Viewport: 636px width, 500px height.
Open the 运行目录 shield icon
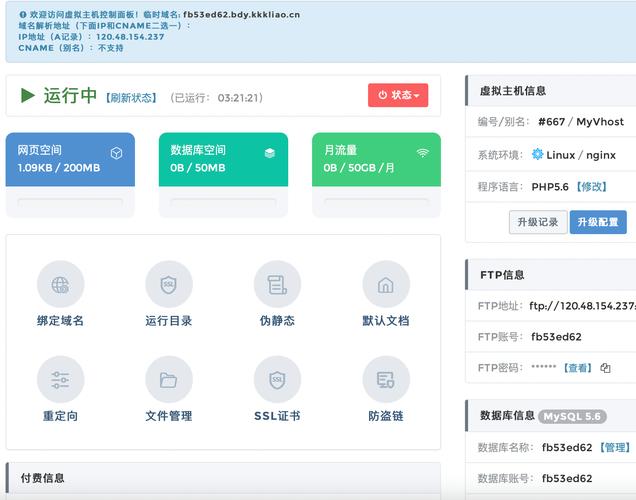click(x=169, y=284)
